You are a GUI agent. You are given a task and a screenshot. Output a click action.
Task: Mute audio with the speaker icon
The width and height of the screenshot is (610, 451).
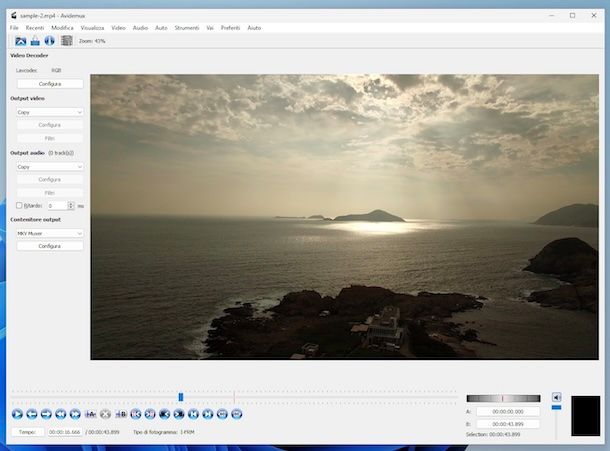557,397
